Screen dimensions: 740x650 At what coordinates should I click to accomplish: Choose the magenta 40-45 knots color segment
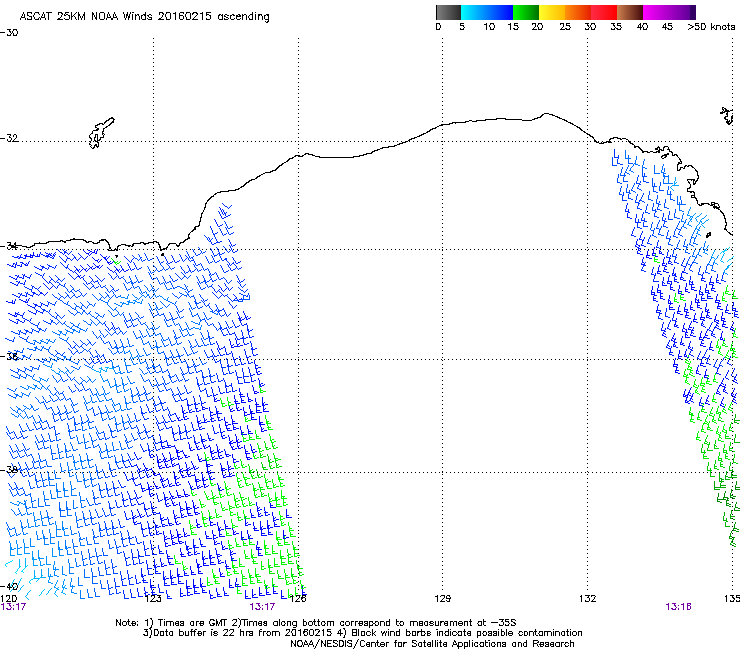click(x=656, y=12)
